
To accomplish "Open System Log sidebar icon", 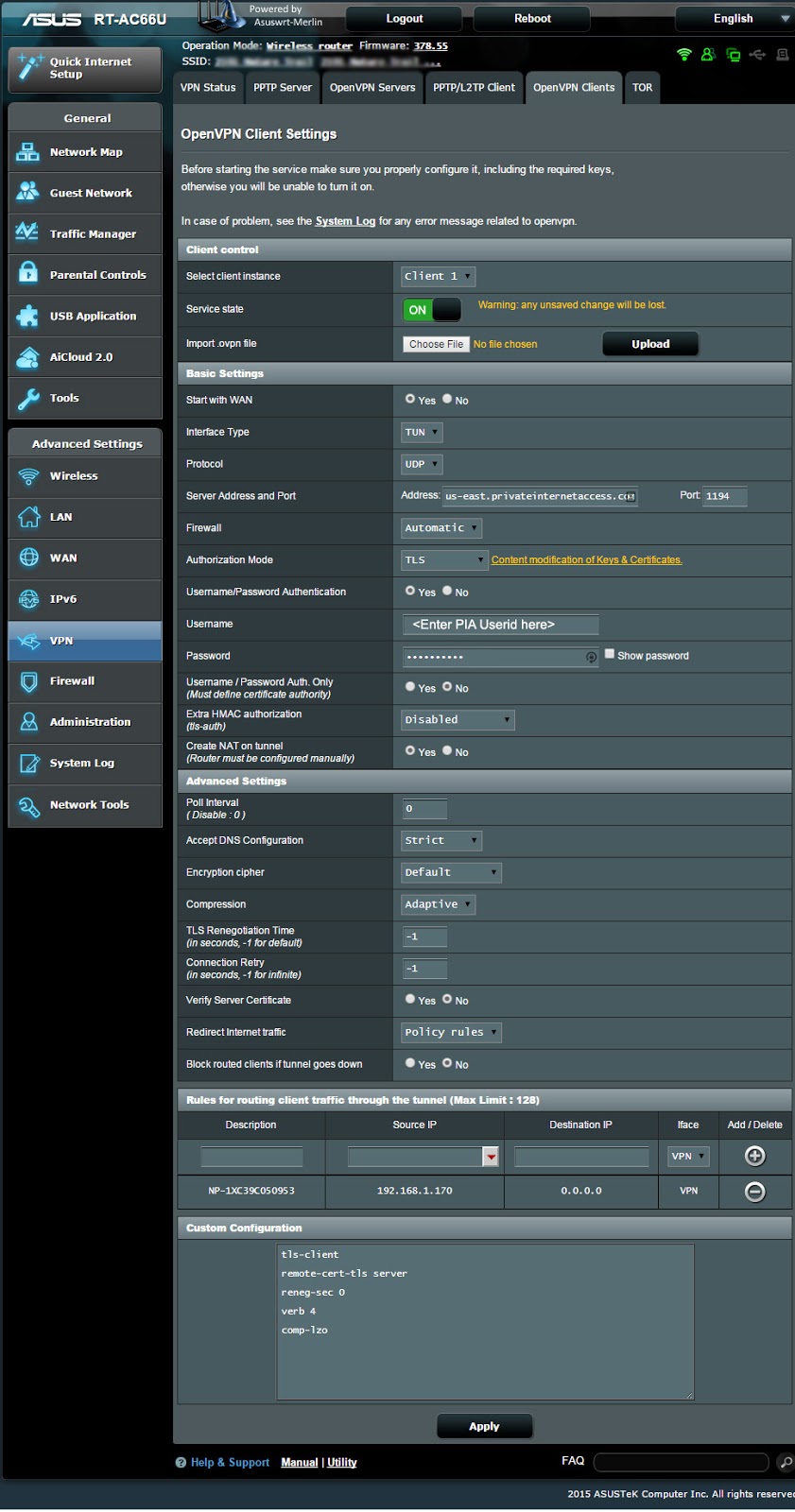I will tap(28, 763).
